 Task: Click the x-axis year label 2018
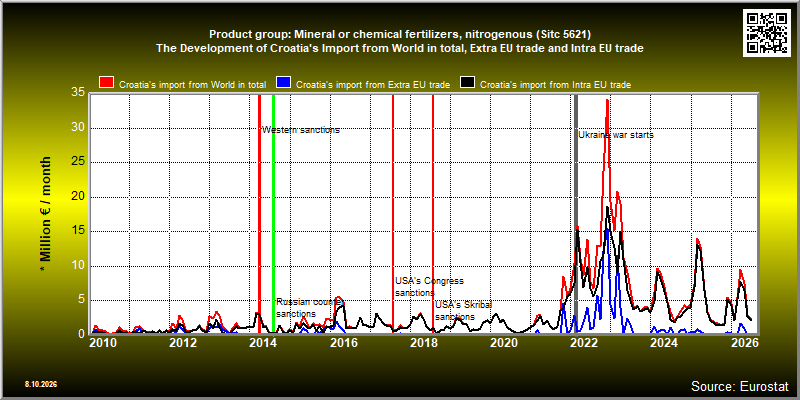423,343
